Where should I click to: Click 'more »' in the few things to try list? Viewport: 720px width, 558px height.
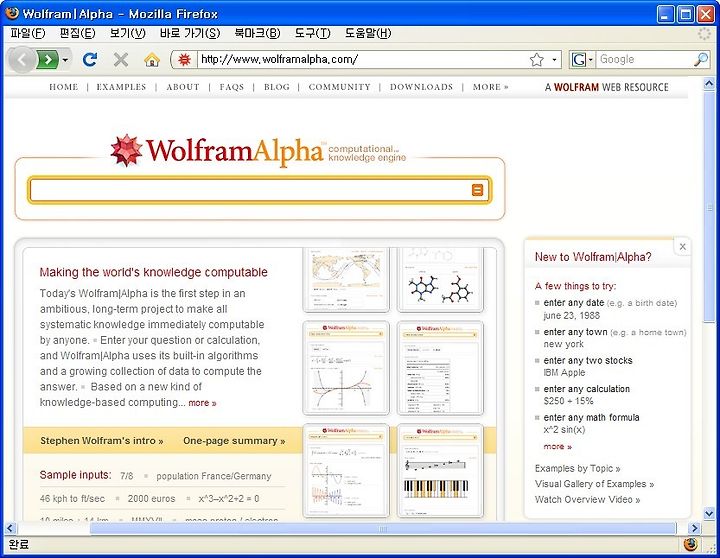(x=557, y=446)
